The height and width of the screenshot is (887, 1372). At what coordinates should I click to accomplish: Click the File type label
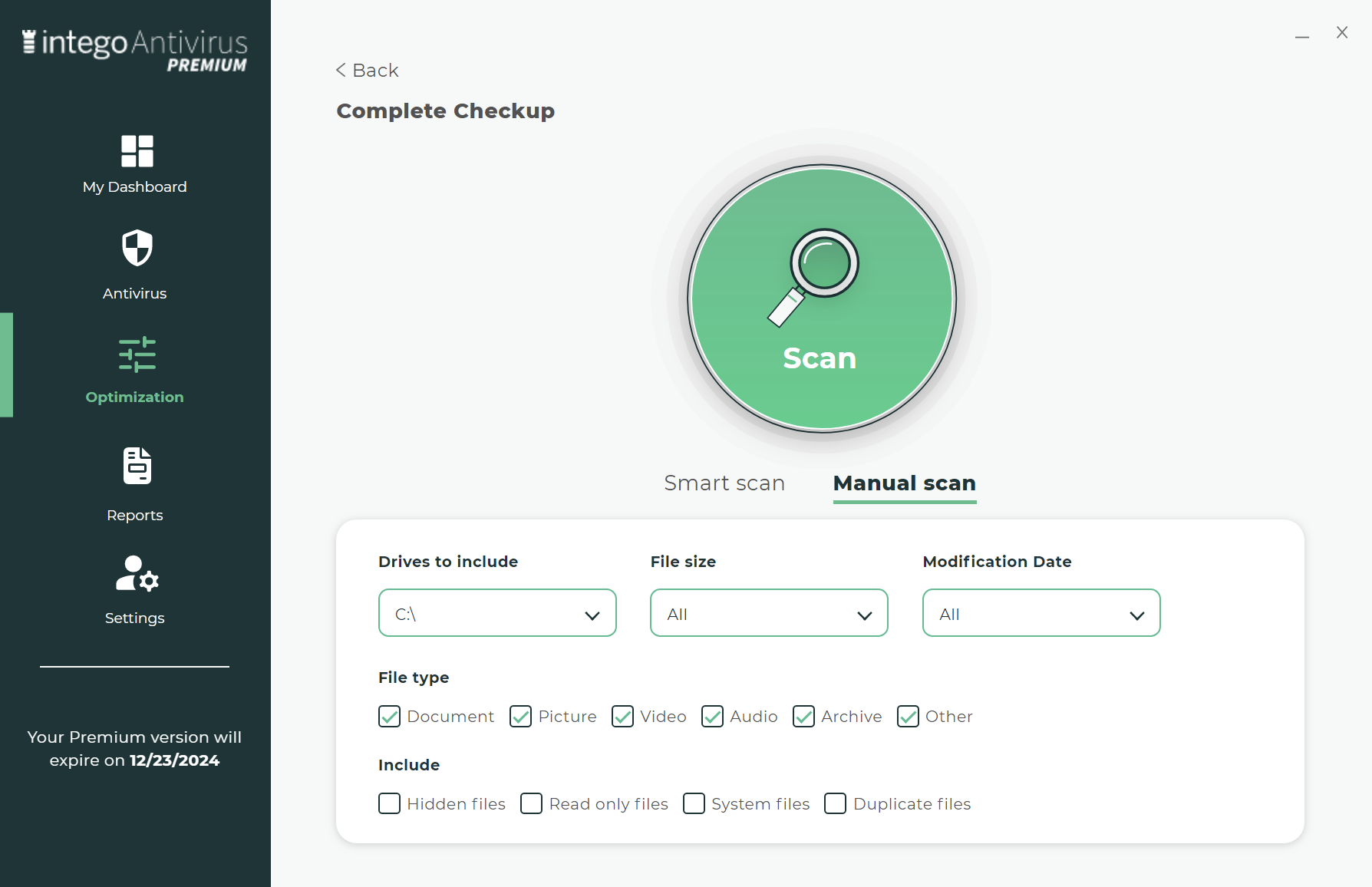414,678
